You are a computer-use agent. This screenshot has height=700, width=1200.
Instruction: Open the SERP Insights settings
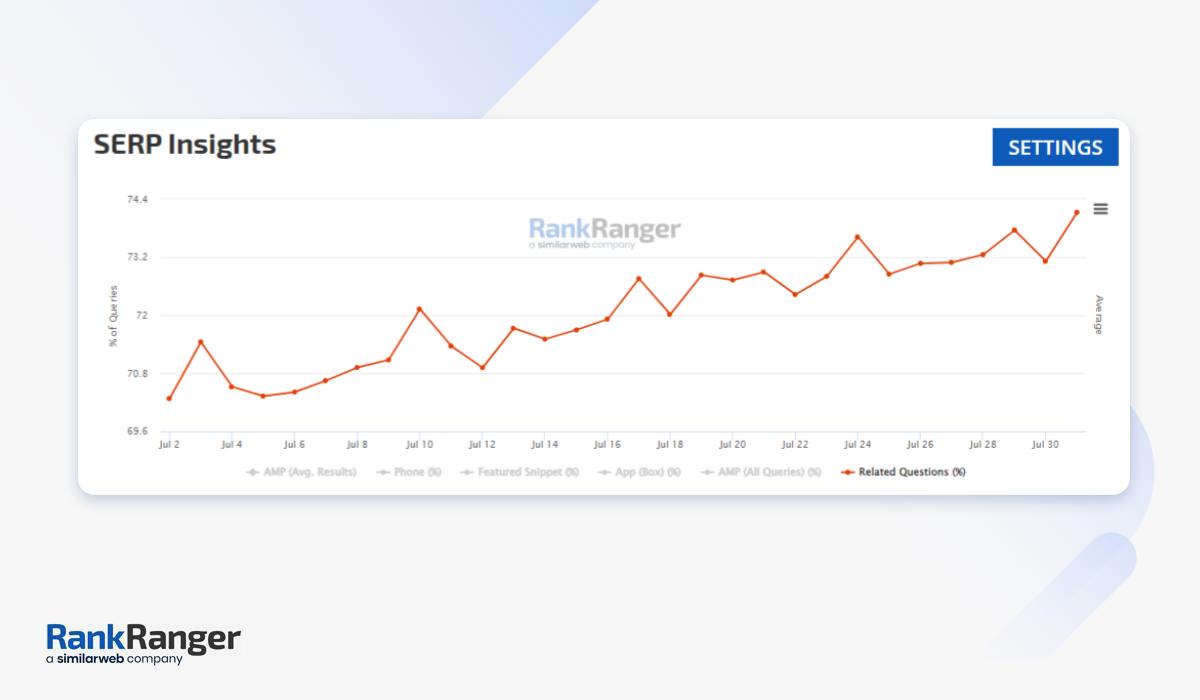click(x=1054, y=147)
